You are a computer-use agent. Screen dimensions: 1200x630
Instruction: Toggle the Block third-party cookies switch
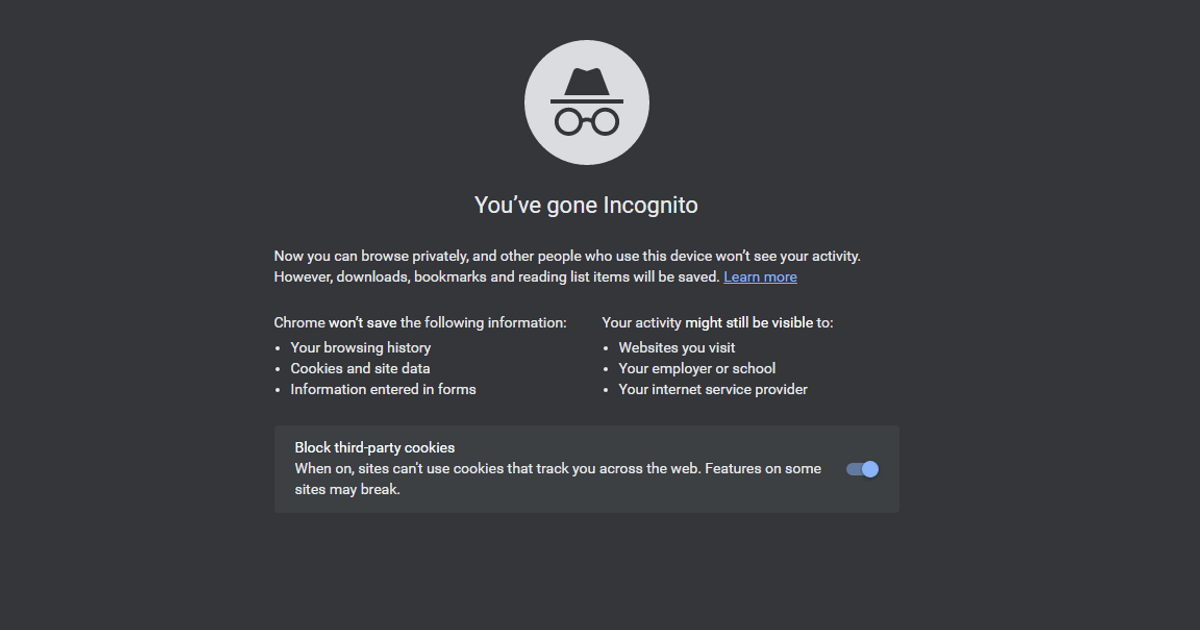pyautogui.click(x=863, y=469)
